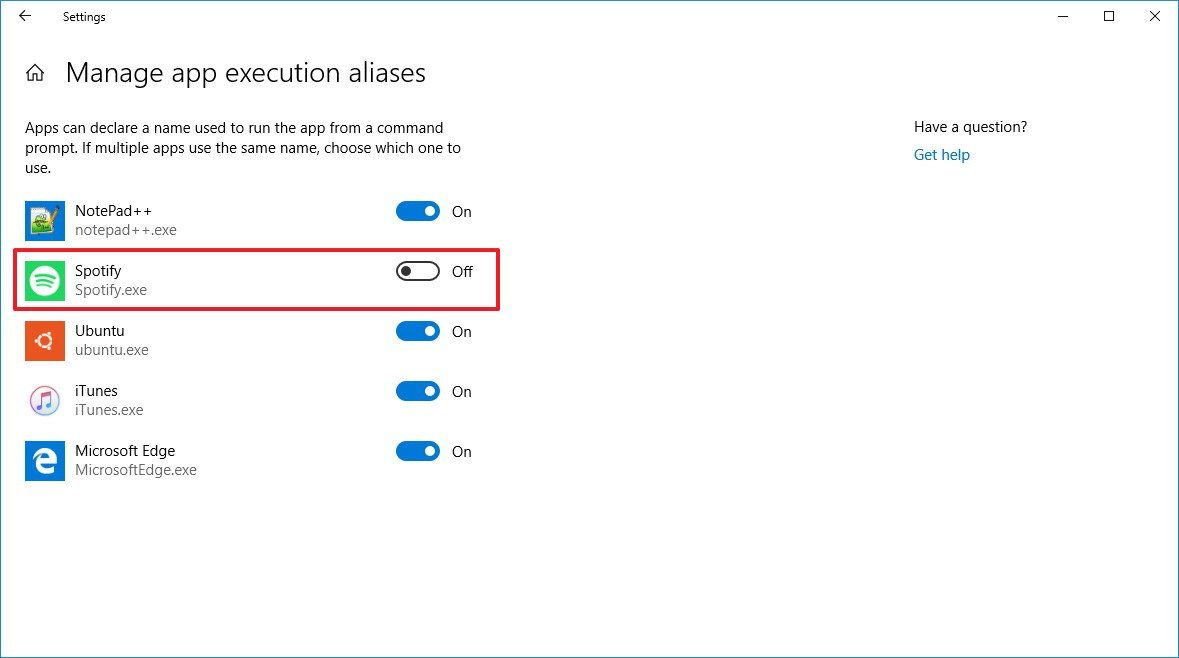Image resolution: width=1179 pixels, height=658 pixels.
Task: Click the Manage app execution aliases heading
Action: [245, 72]
